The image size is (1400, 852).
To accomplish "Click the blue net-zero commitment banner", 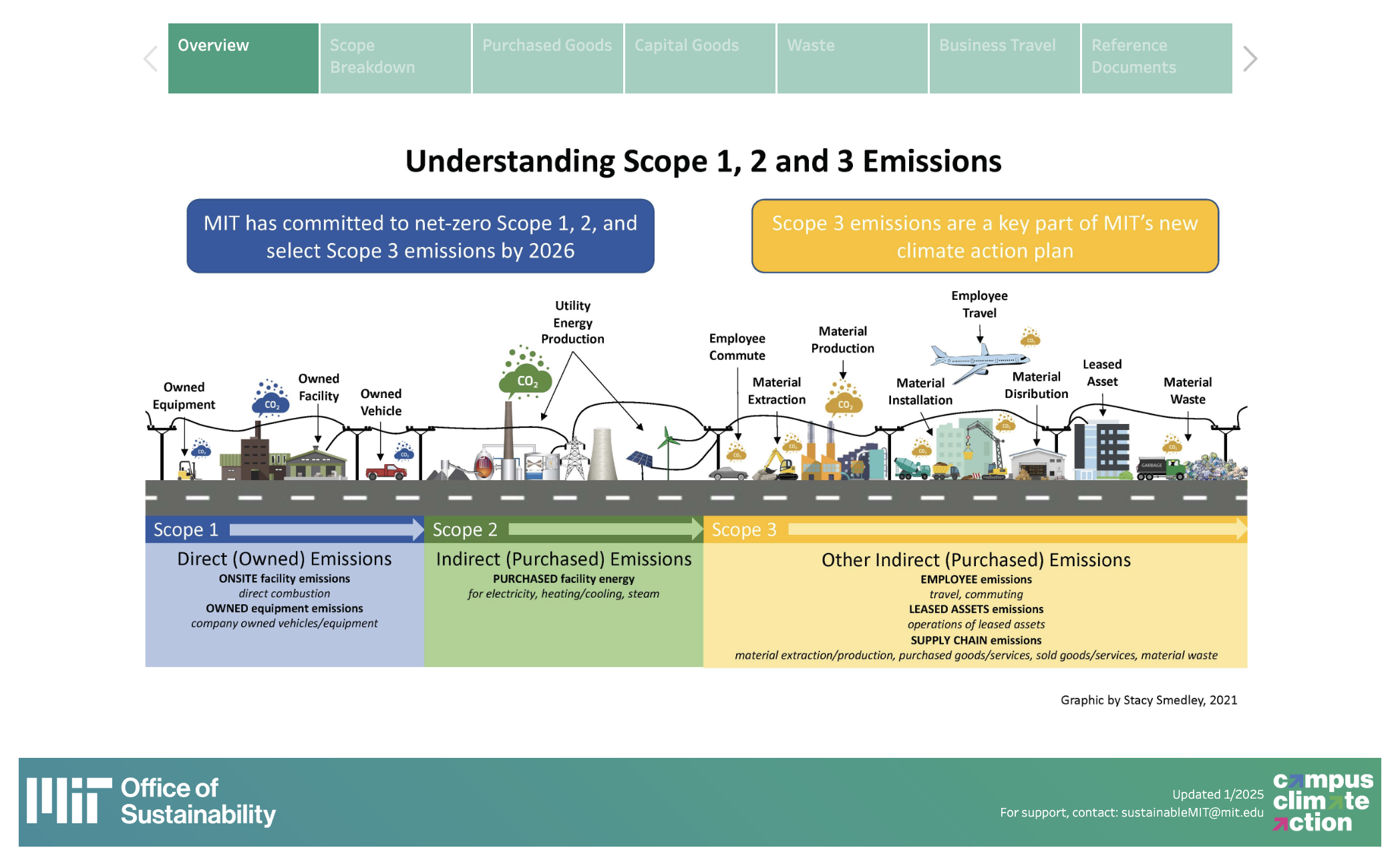I will (x=421, y=237).
